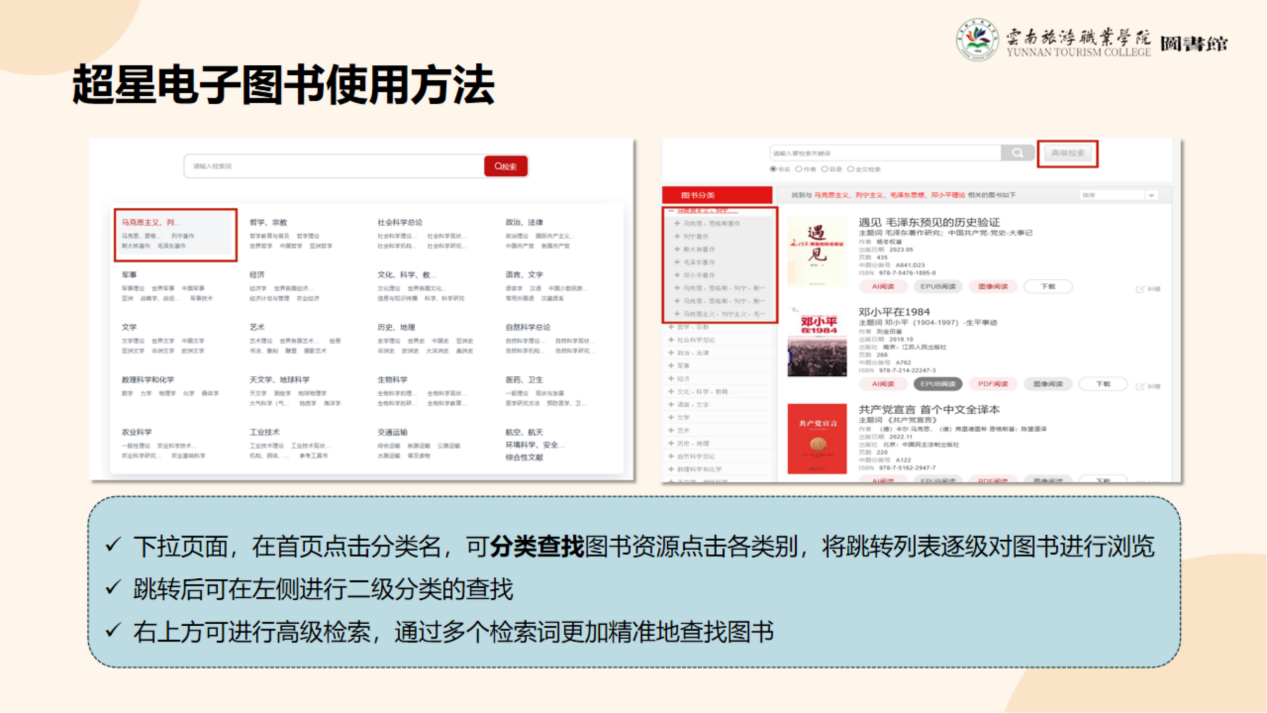Click the 遇见 book cover thumbnail
This screenshot has height=713, width=1267.
817,251
